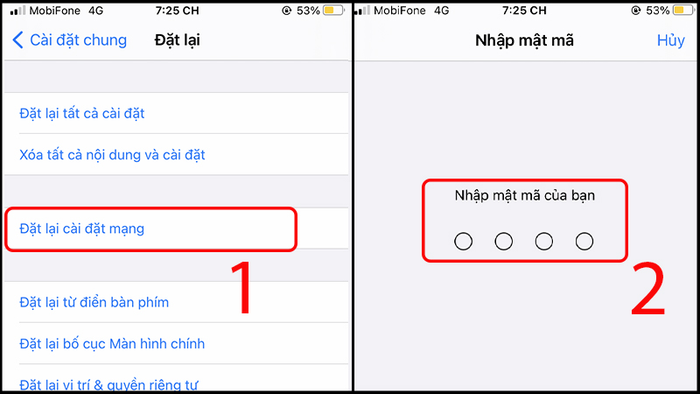Tap Hủy to cancel passcode entry

tap(671, 41)
